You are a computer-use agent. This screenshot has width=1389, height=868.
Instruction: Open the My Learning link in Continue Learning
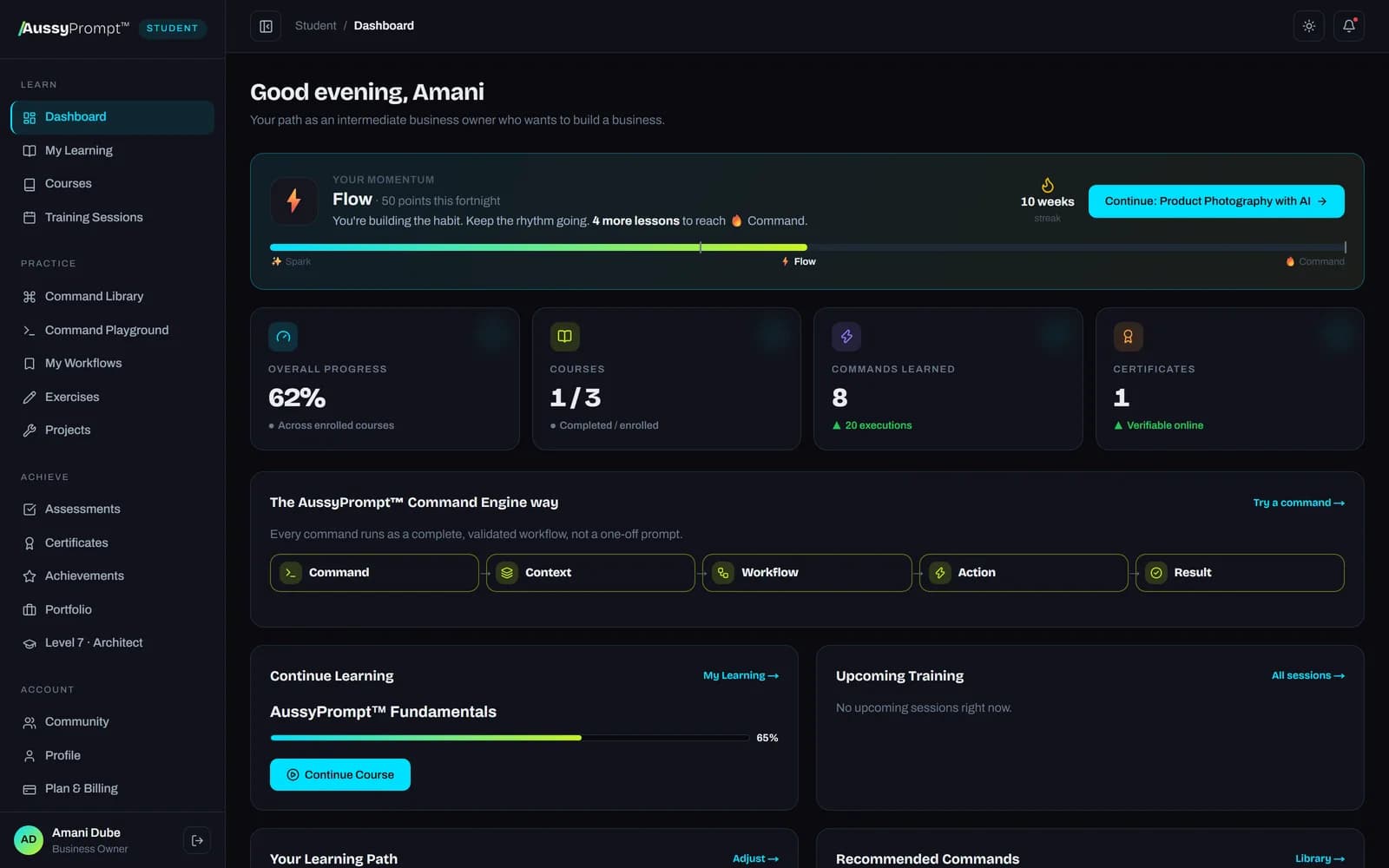741,675
